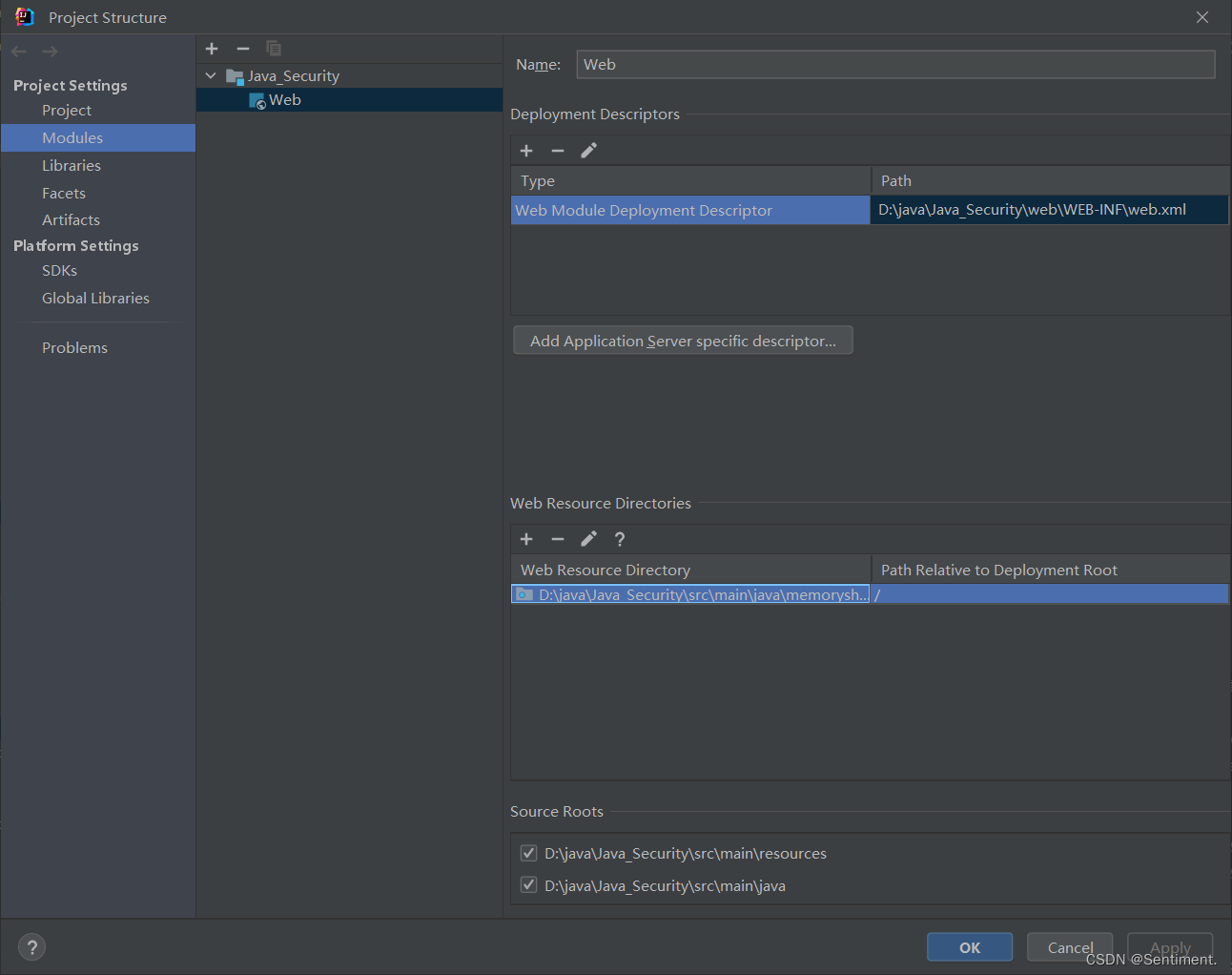Click the back navigation arrow

click(19, 52)
